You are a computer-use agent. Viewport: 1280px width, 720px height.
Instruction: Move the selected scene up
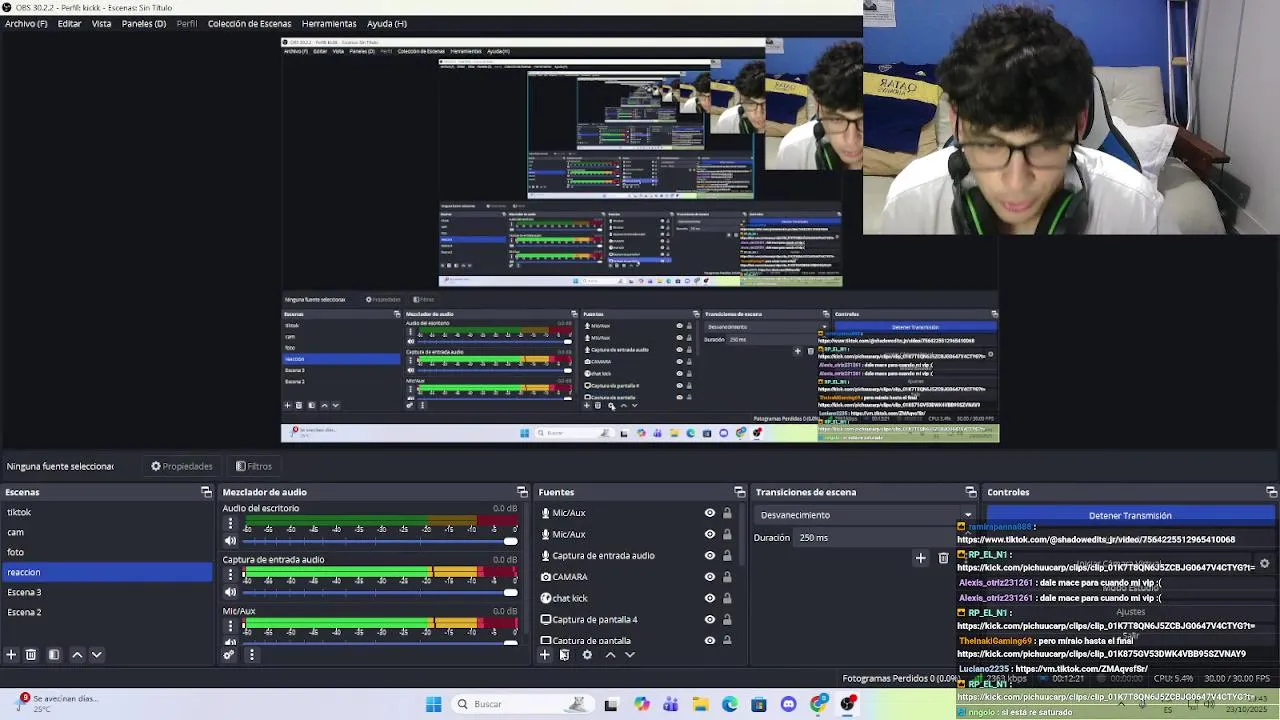(x=77, y=655)
